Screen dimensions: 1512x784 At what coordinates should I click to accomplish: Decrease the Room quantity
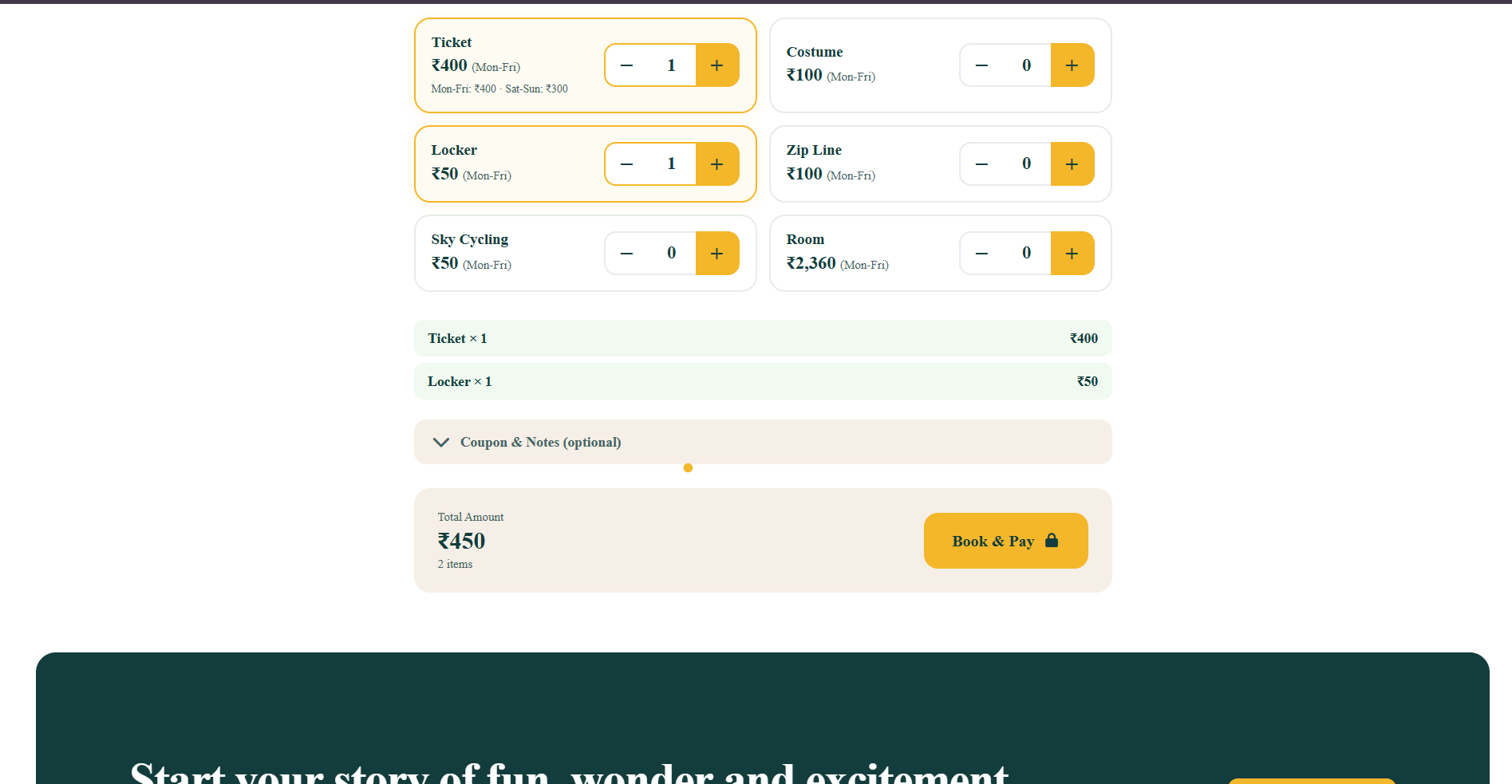pos(981,253)
